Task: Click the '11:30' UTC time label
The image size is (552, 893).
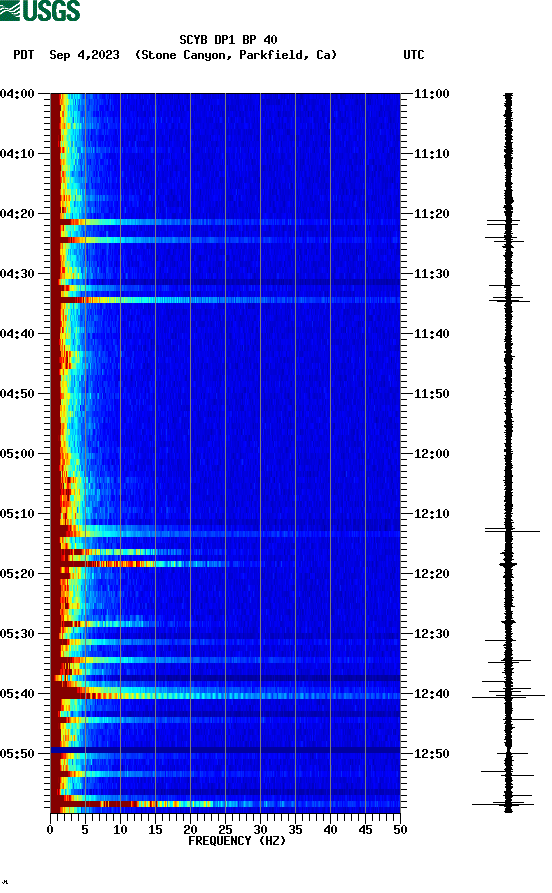Action: (432, 273)
